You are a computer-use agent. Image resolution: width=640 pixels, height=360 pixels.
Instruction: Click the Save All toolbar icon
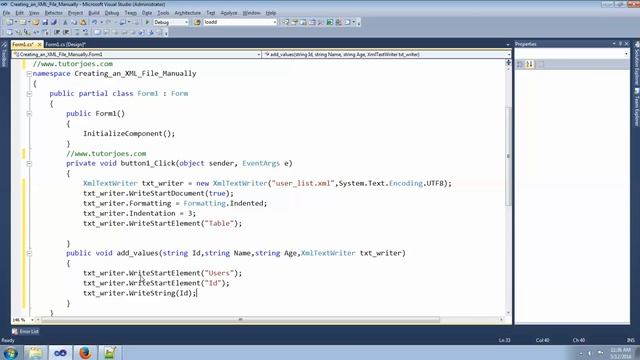(x=53, y=22)
